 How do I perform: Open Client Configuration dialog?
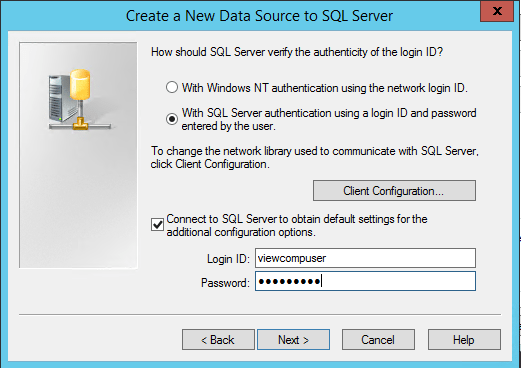394,191
